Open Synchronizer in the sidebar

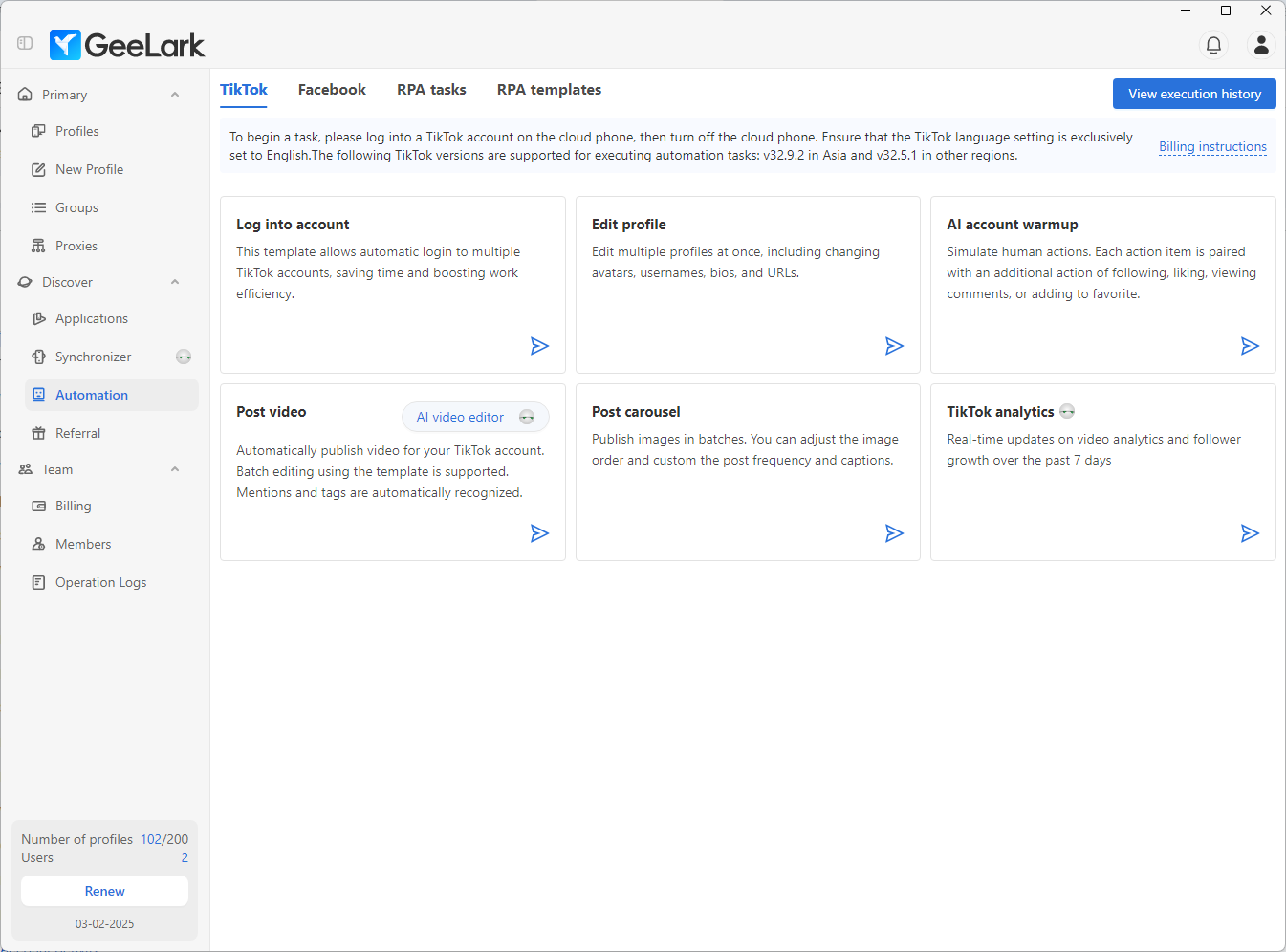point(94,357)
